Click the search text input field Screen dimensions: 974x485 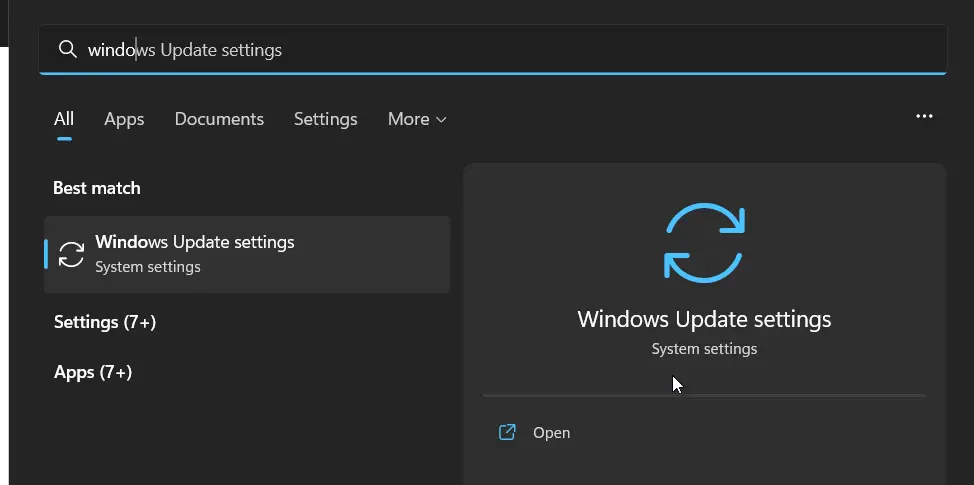pos(493,50)
